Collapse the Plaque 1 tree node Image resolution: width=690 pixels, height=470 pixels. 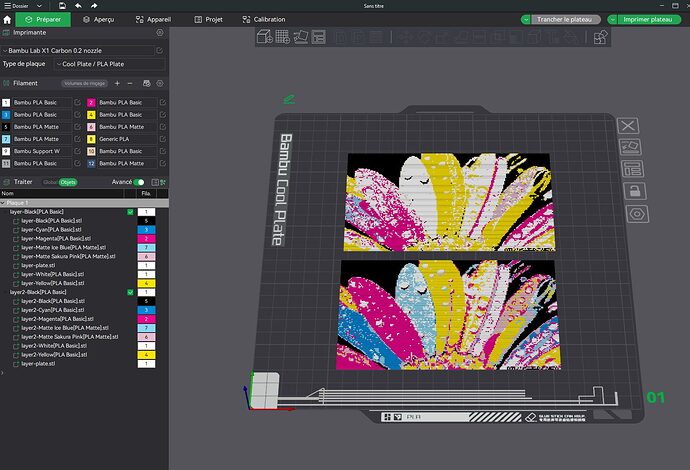pos(3,203)
